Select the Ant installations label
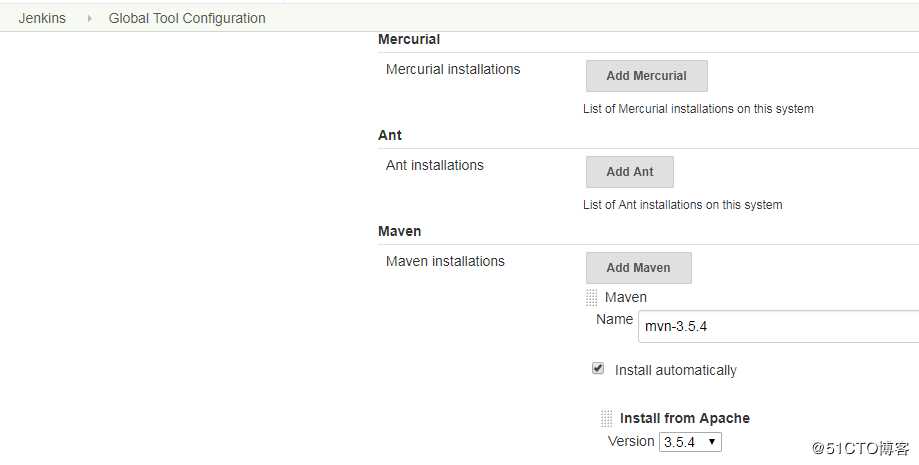Screen dimensions: 919x465 (x=434, y=165)
